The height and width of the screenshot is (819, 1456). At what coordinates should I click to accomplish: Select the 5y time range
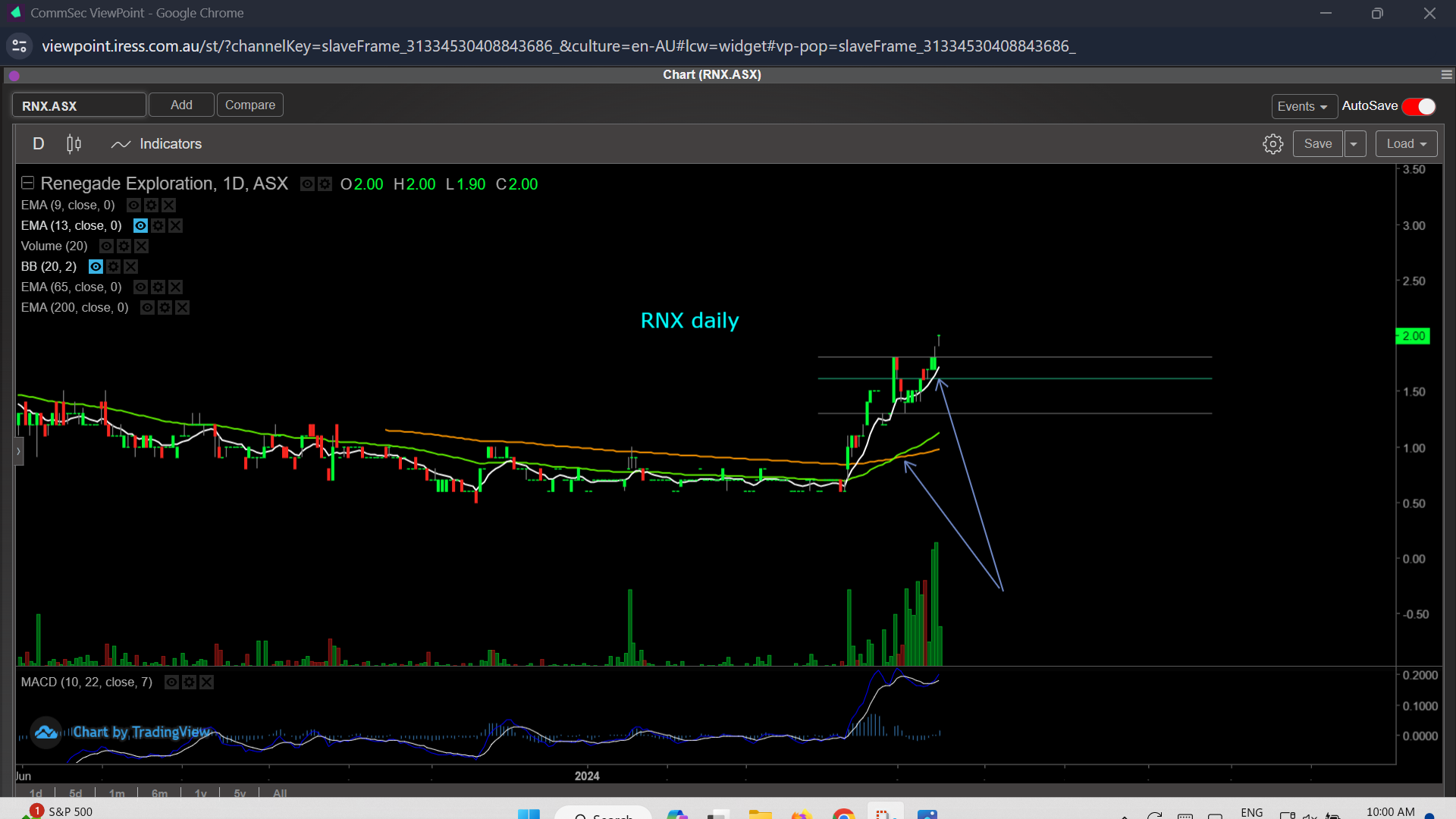click(240, 793)
